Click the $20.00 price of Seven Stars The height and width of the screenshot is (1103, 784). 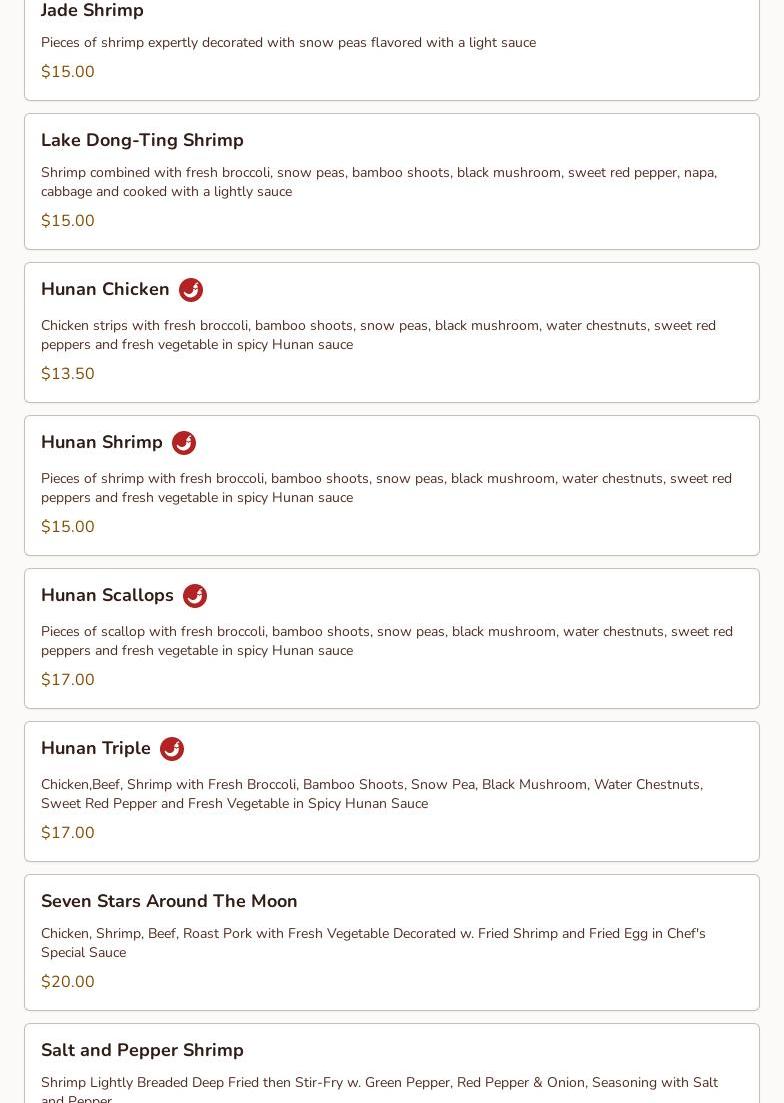[x=68, y=981]
